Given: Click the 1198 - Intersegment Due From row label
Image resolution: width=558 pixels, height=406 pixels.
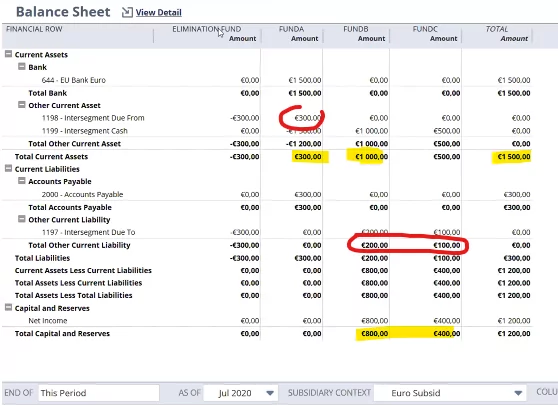Looking at the screenshot, I should 93,118.
